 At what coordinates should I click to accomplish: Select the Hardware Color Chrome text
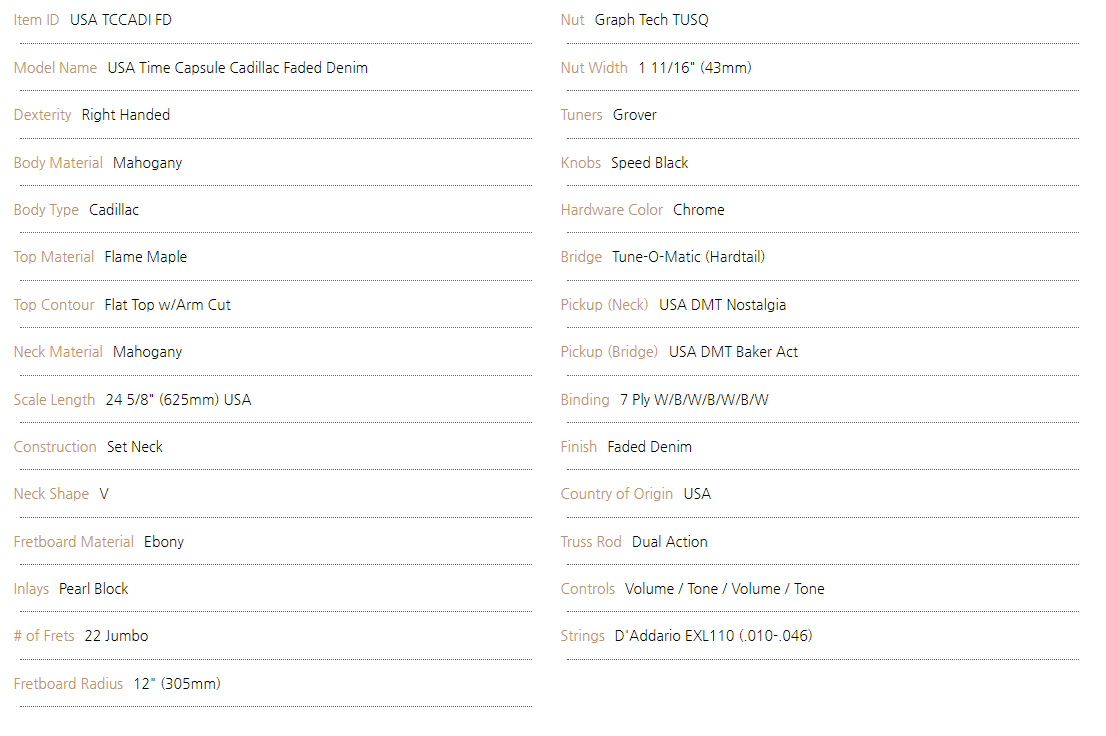[x=698, y=210]
